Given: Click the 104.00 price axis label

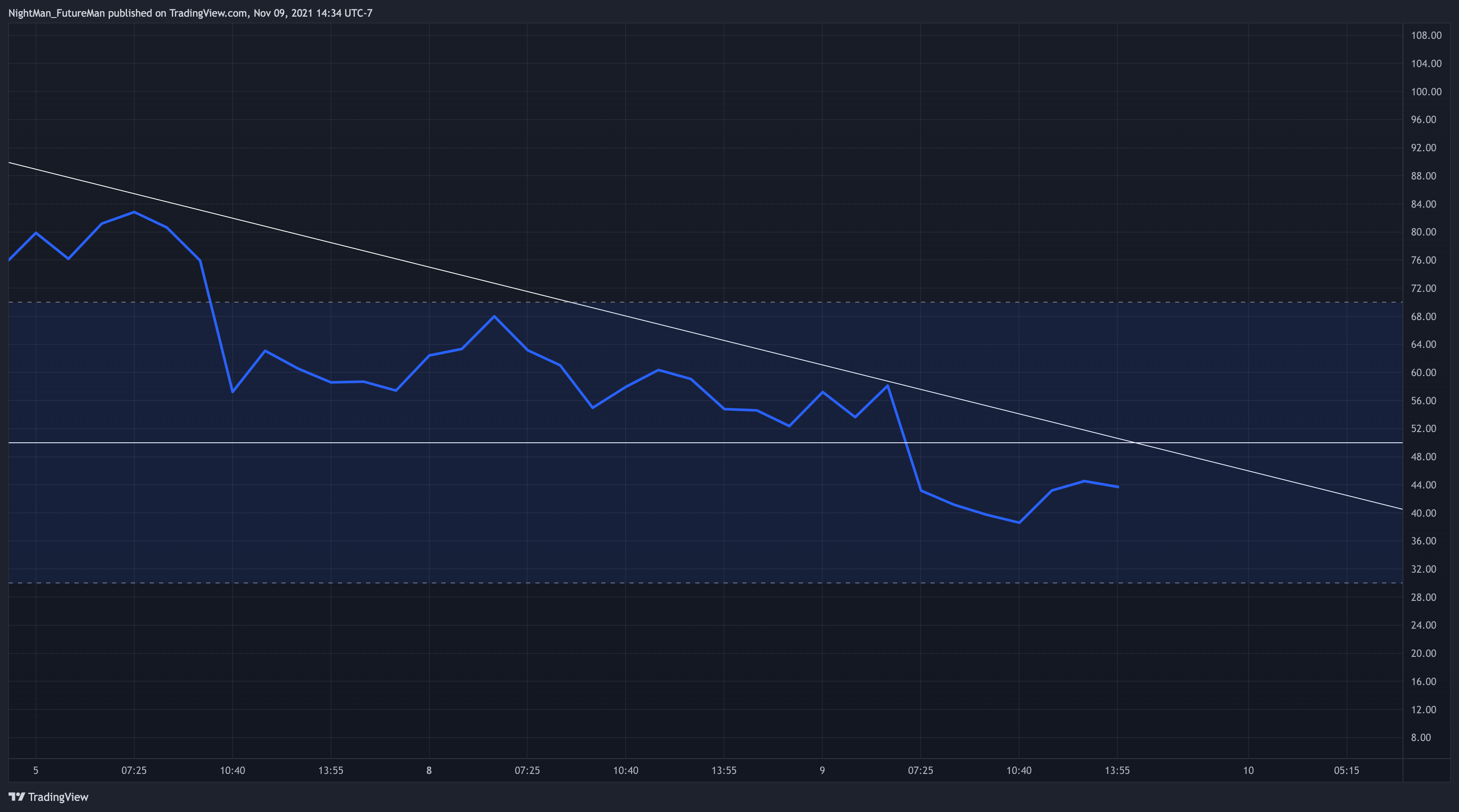Looking at the screenshot, I should click(x=1426, y=63).
